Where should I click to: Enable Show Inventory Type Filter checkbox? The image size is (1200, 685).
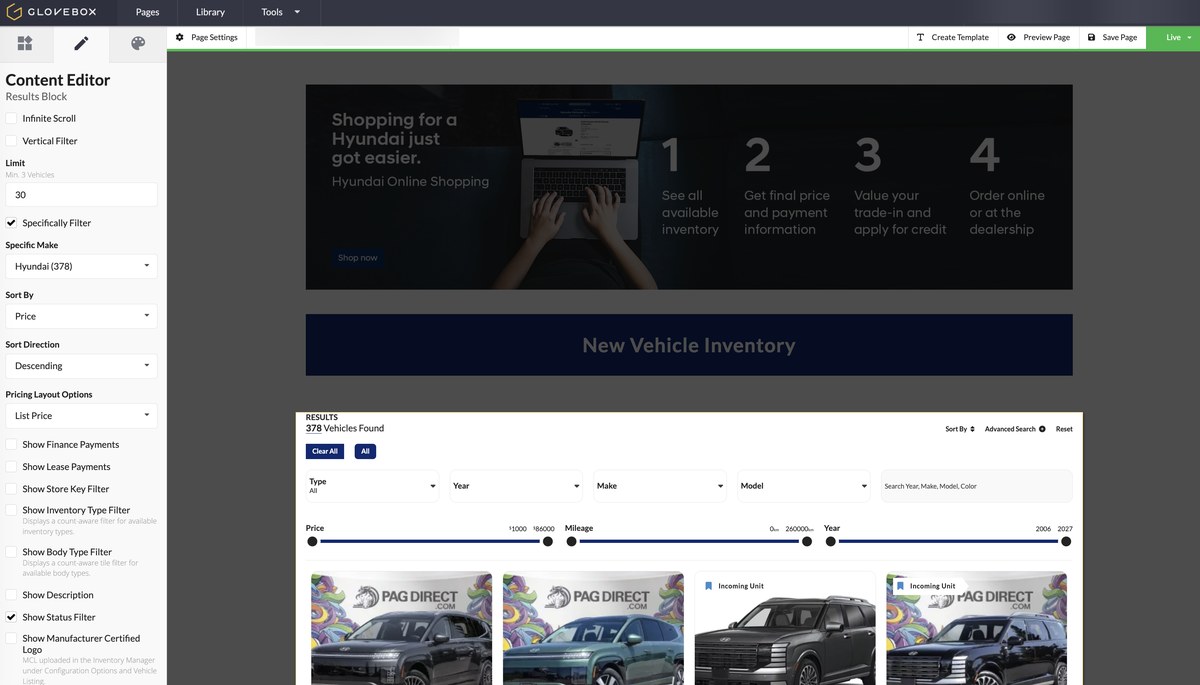coord(12,510)
